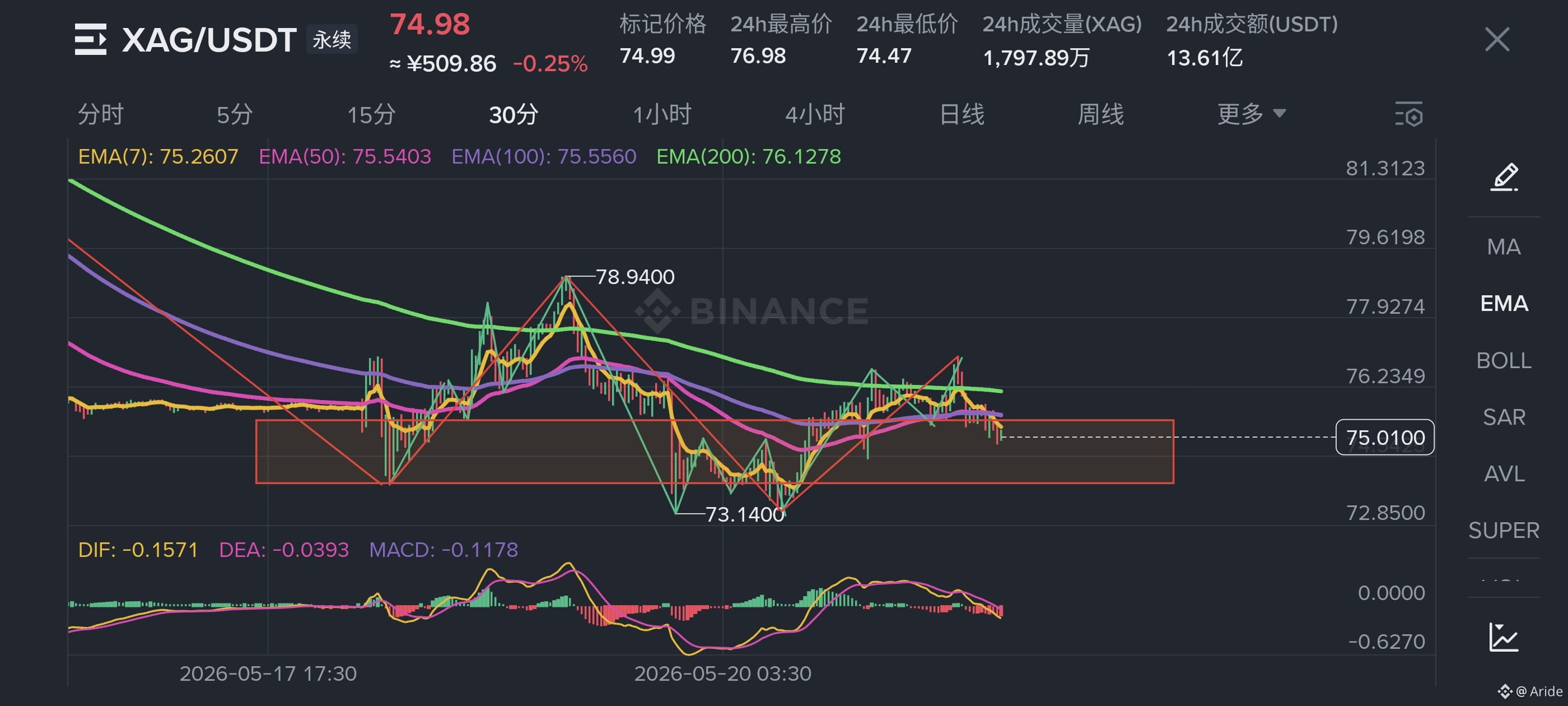Click the 24h成交额(USDT) header label
The image size is (1568, 706).
click(x=1252, y=24)
